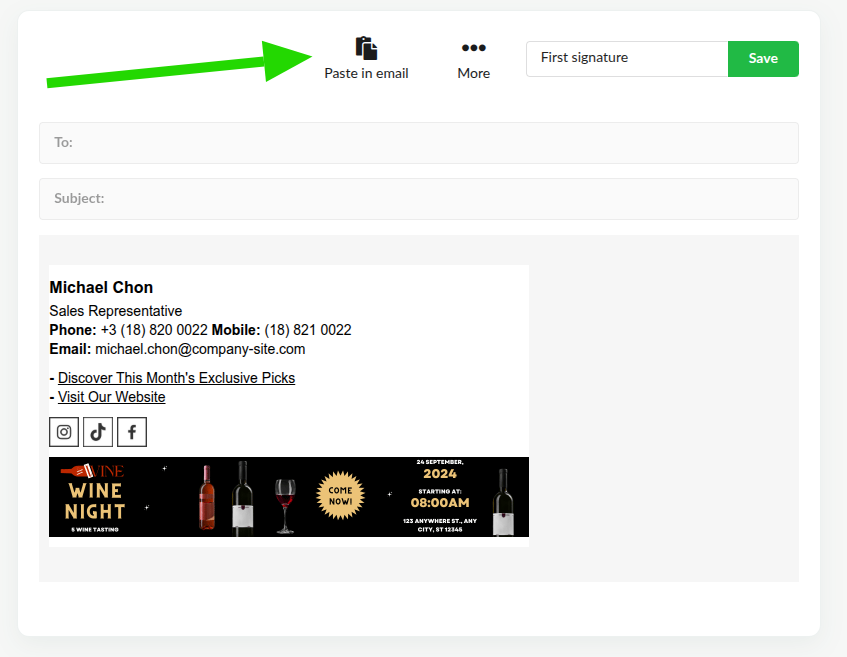Click the 08:00AM start time on banner

(440, 504)
